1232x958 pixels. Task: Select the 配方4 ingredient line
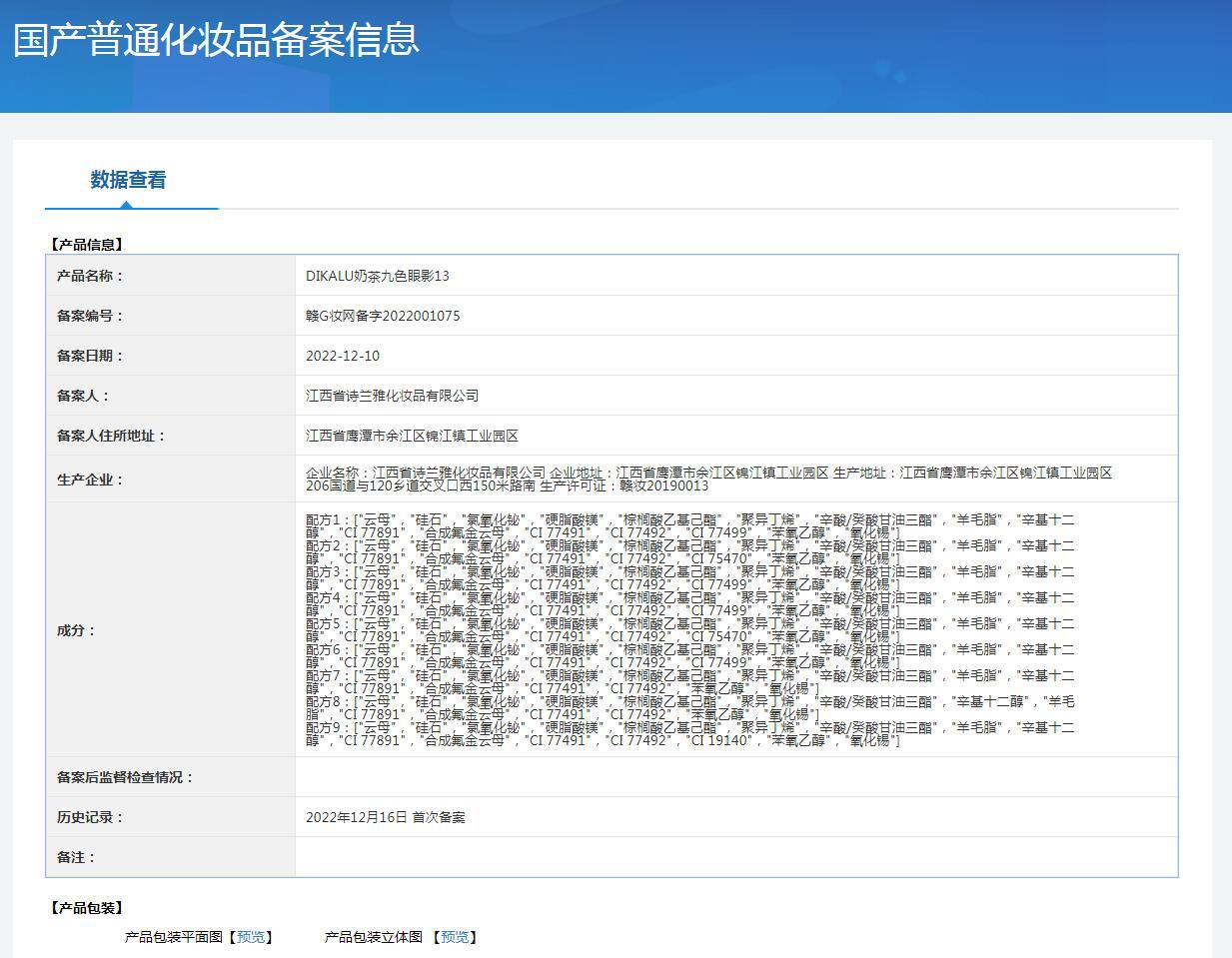(x=690, y=604)
